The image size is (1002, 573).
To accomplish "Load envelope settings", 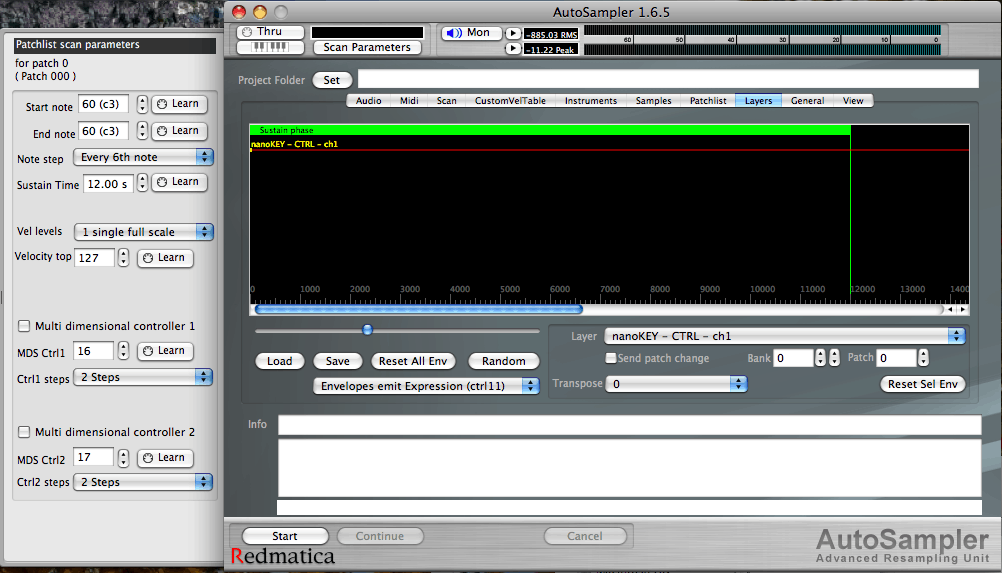I will tap(279, 362).
